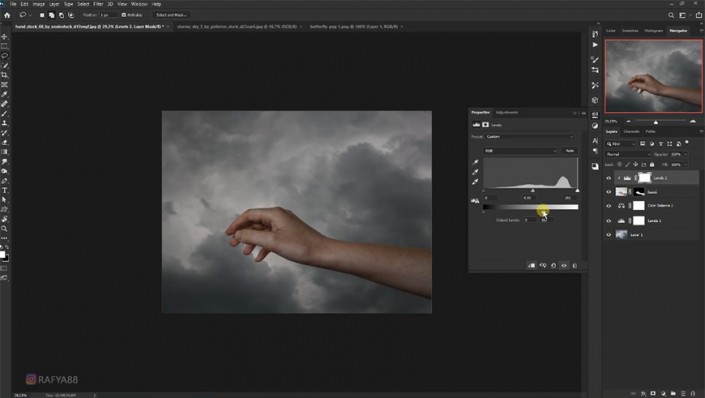705x398 pixels.
Task: Select the Zoom tool
Action: (x=4, y=228)
